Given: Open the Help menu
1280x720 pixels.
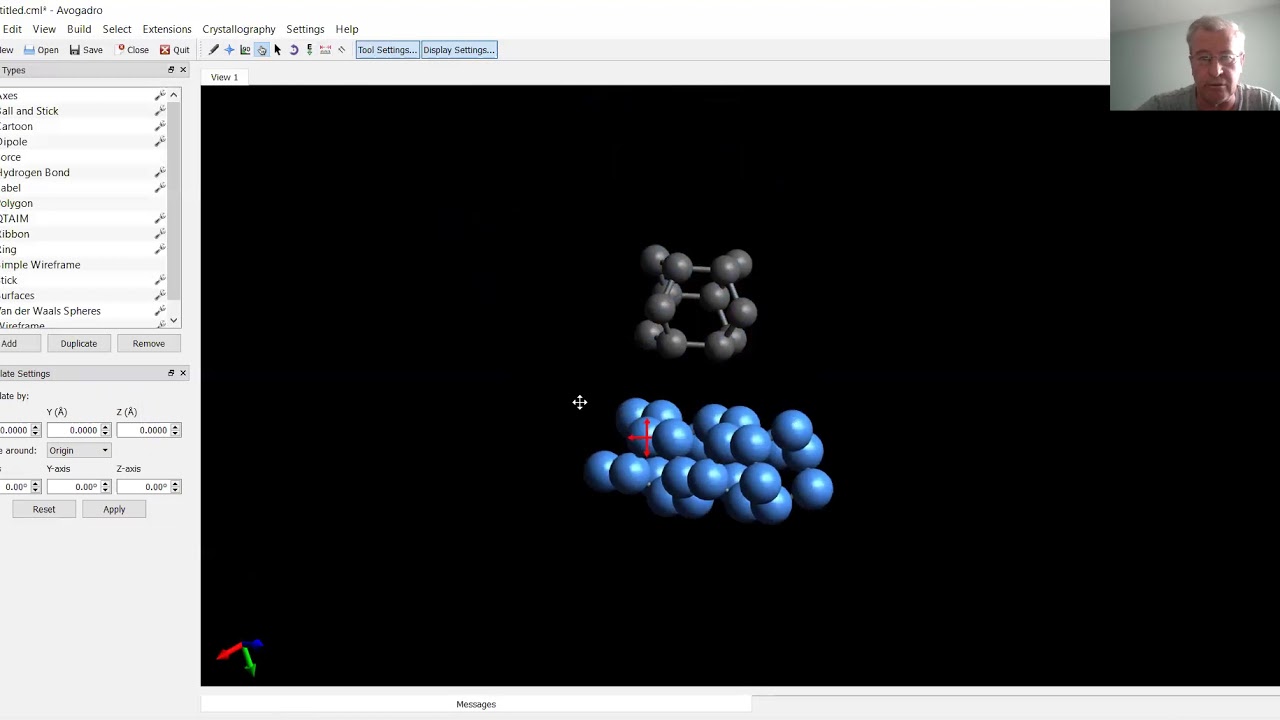Looking at the screenshot, I should point(347,29).
